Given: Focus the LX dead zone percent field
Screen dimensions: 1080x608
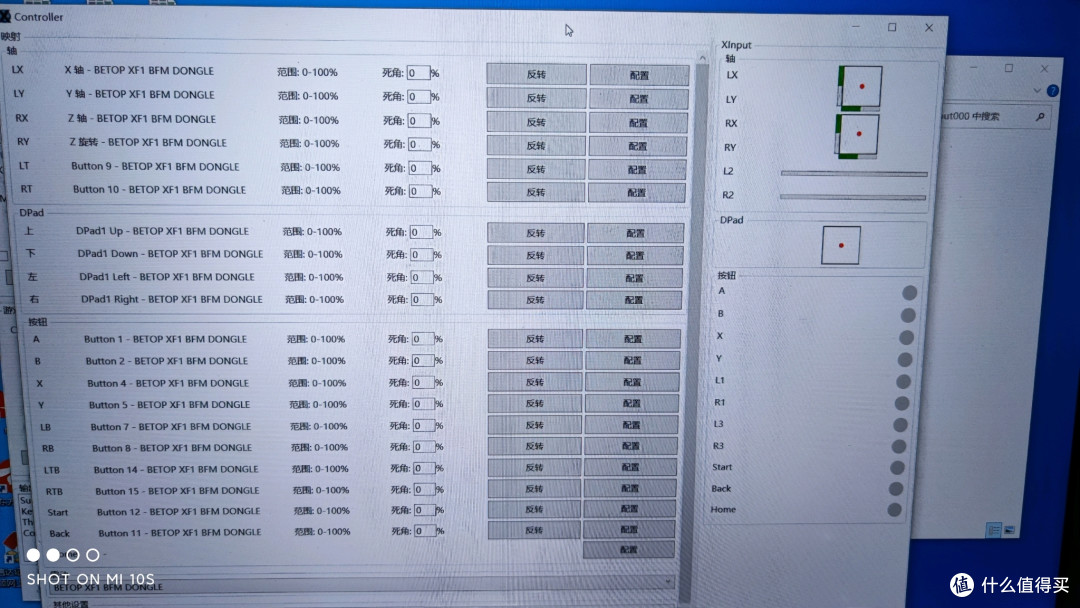Looking at the screenshot, I should (x=418, y=73).
